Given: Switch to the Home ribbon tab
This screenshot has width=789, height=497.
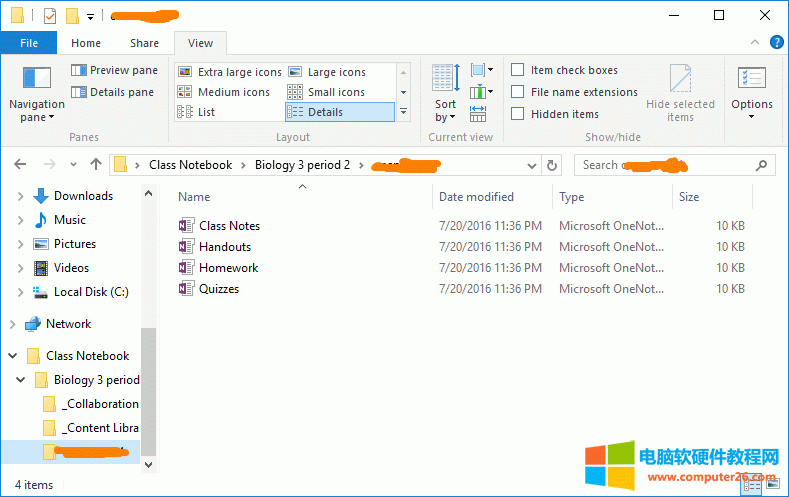Looking at the screenshot, I should click(x=86, y=43).
